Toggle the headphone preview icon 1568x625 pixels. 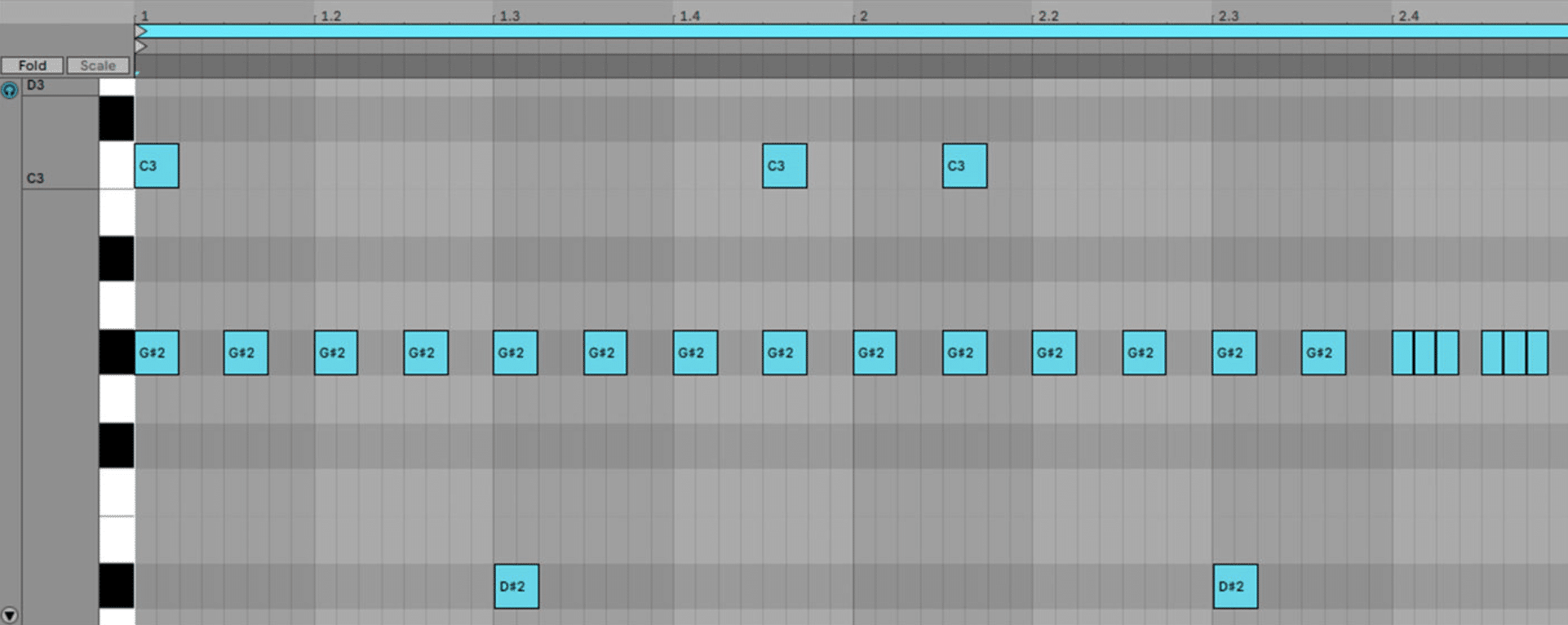(9, 91)
